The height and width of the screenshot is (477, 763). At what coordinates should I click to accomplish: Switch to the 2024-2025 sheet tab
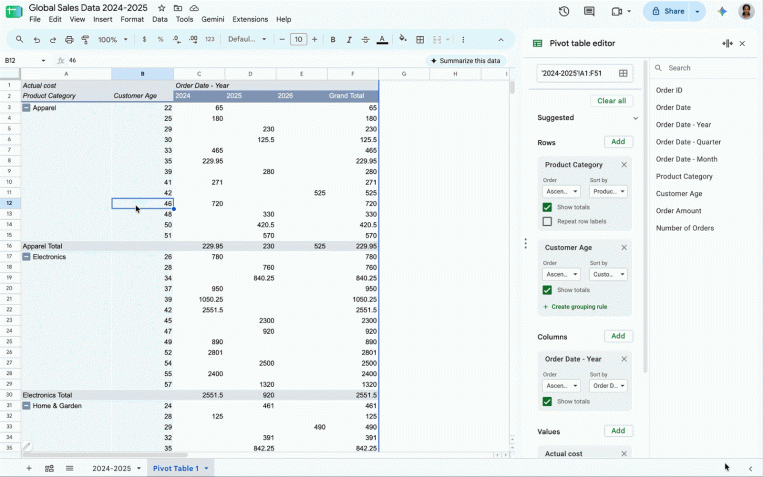(111, 468)
